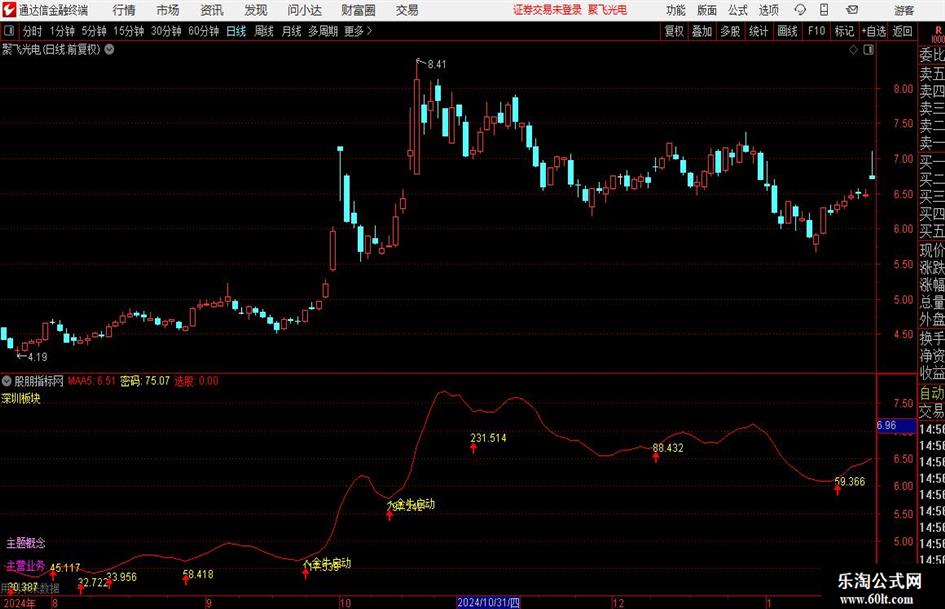Click the 画线 drawing button

pyautogui.click(x=787, y=31)
